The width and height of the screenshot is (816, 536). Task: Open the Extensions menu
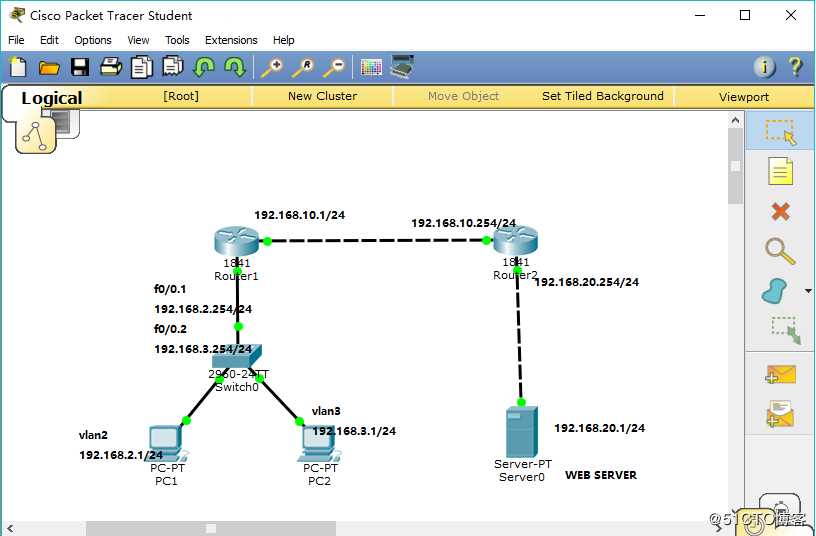coord(231,40)
